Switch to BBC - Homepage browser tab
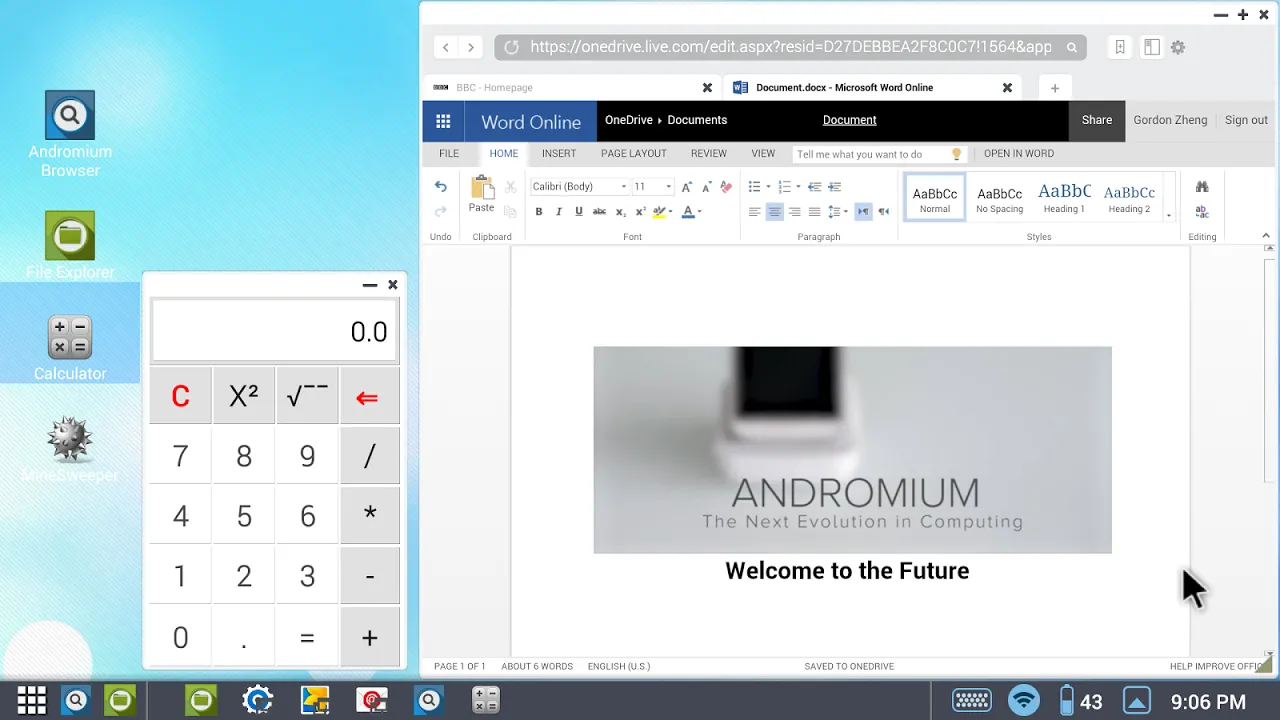 (x=572, y=88)
